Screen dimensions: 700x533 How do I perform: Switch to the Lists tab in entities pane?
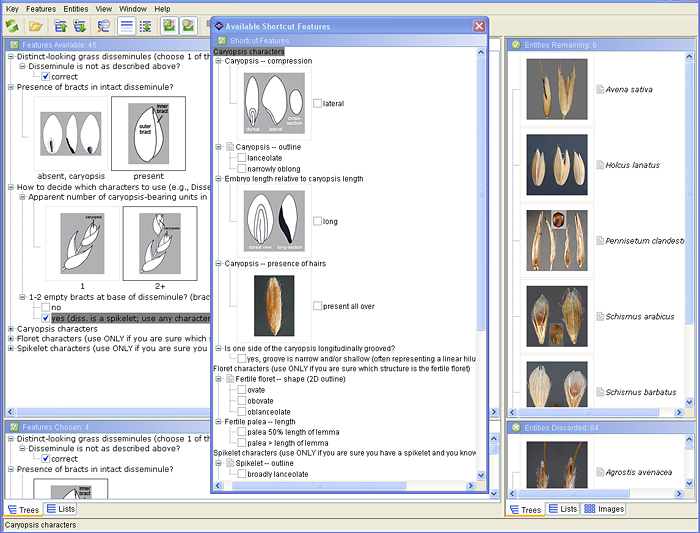(x=563, y=509)
